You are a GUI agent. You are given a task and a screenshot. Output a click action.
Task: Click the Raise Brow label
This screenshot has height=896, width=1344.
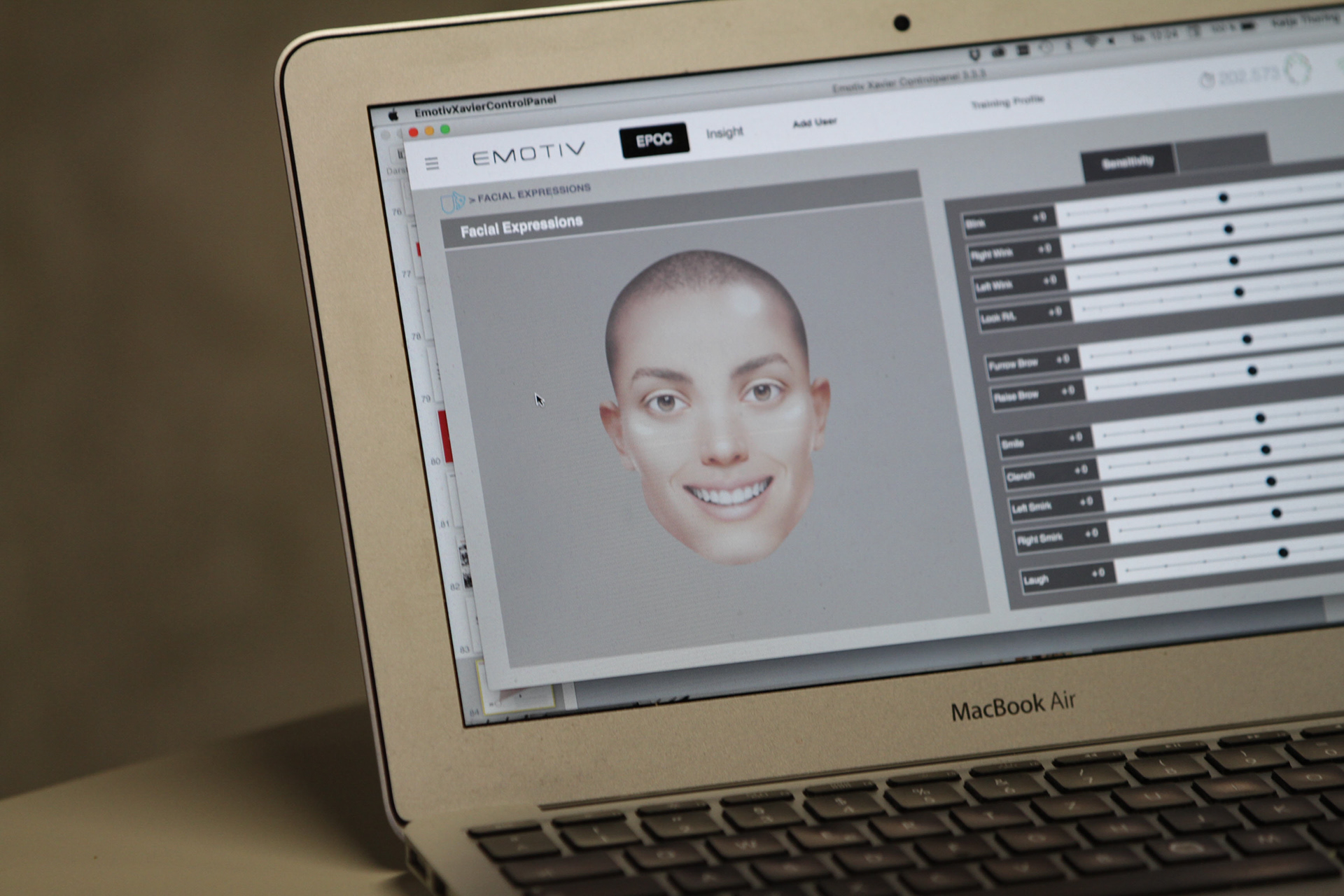pos(1016,396)
